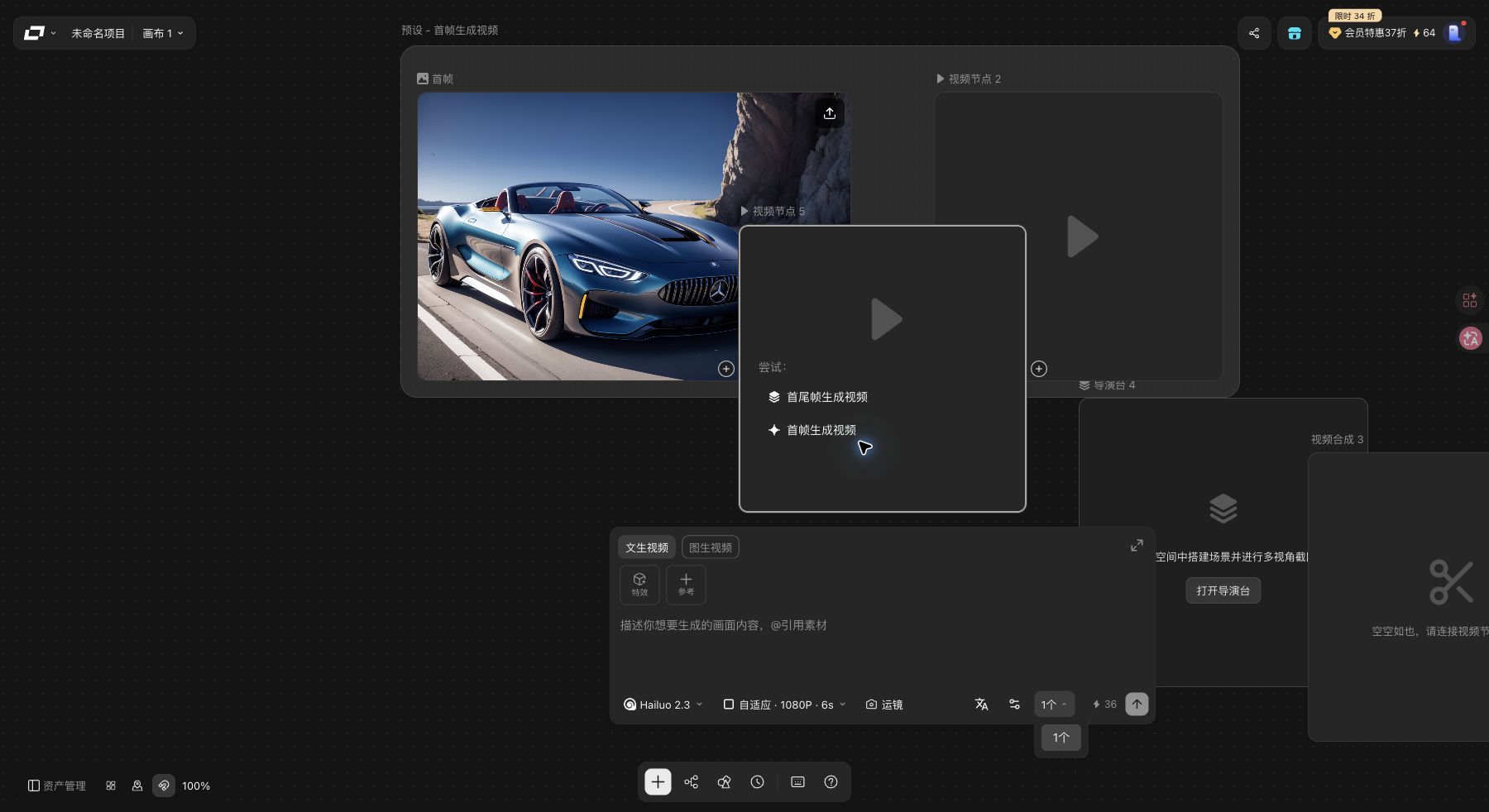Screen dimensions: 1489x812
Task: Choose 首尾帧生成视频 suggestion
Action: (x=818, y=397)
